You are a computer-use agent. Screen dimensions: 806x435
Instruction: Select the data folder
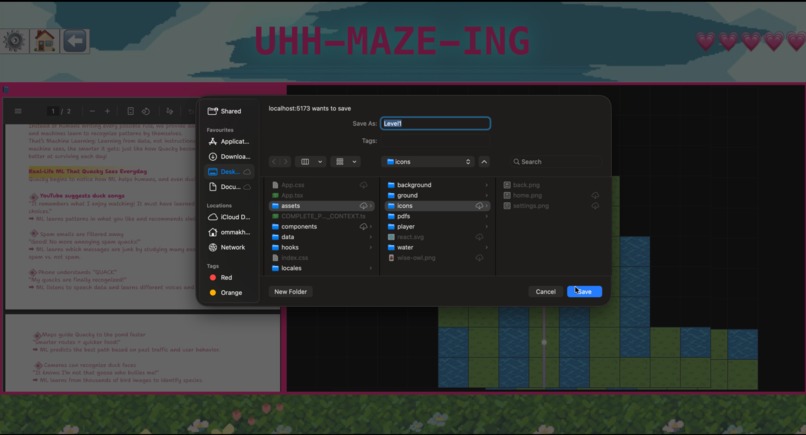tap(321, 237)
